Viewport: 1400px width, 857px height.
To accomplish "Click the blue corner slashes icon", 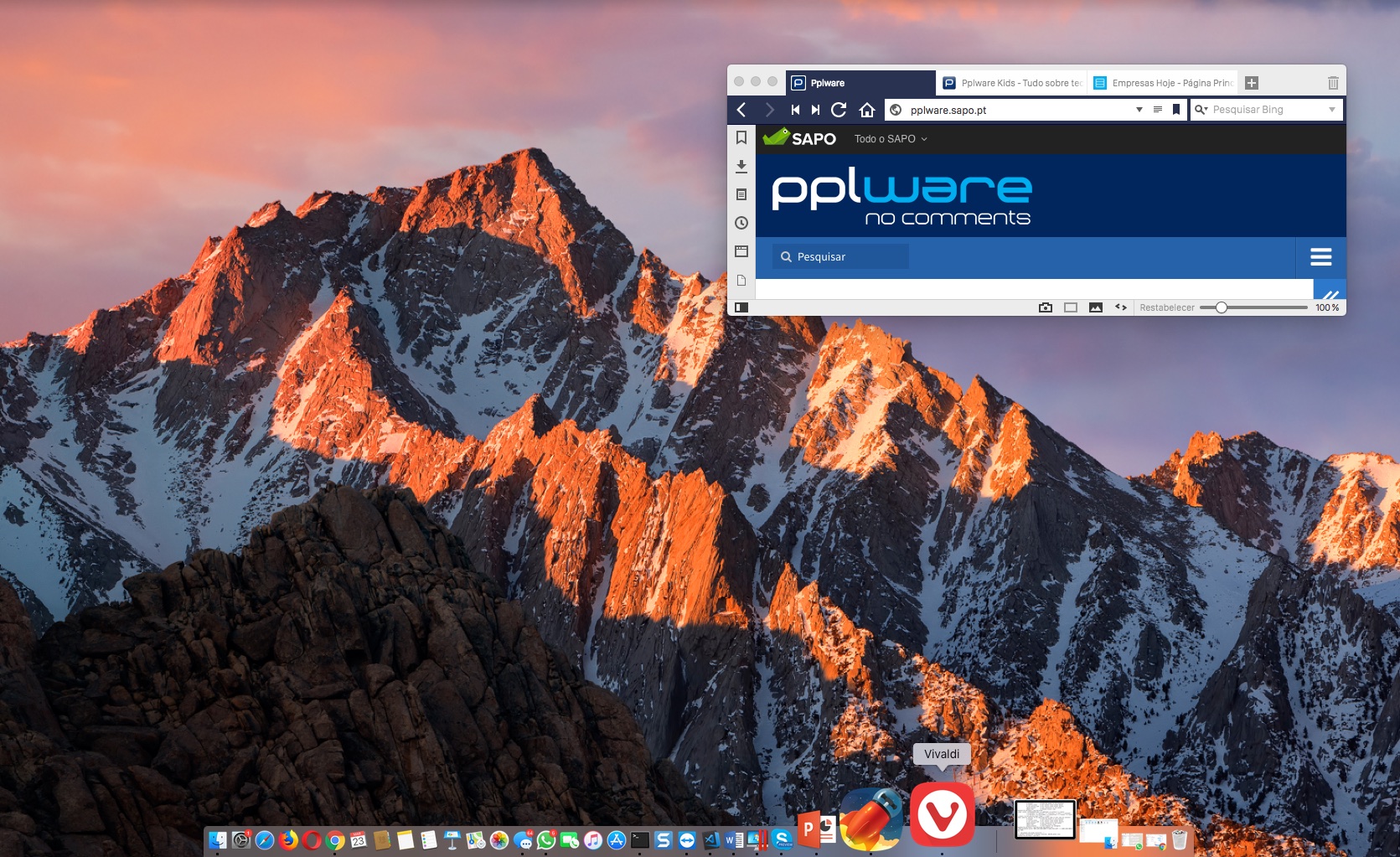I will (1330, 291).
